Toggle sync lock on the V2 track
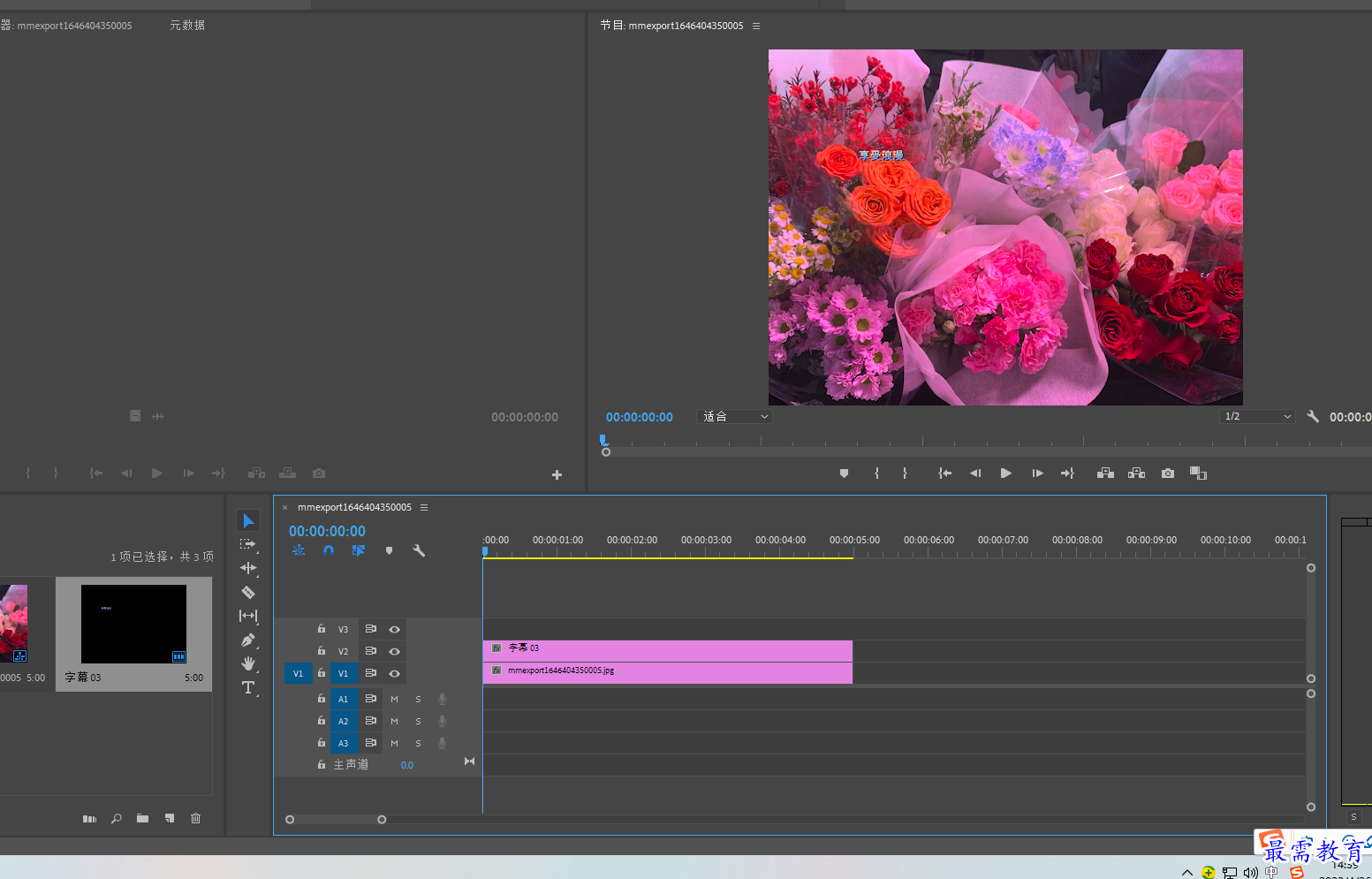Viewport: 1372px width, 879px height. tap(371, 651)
